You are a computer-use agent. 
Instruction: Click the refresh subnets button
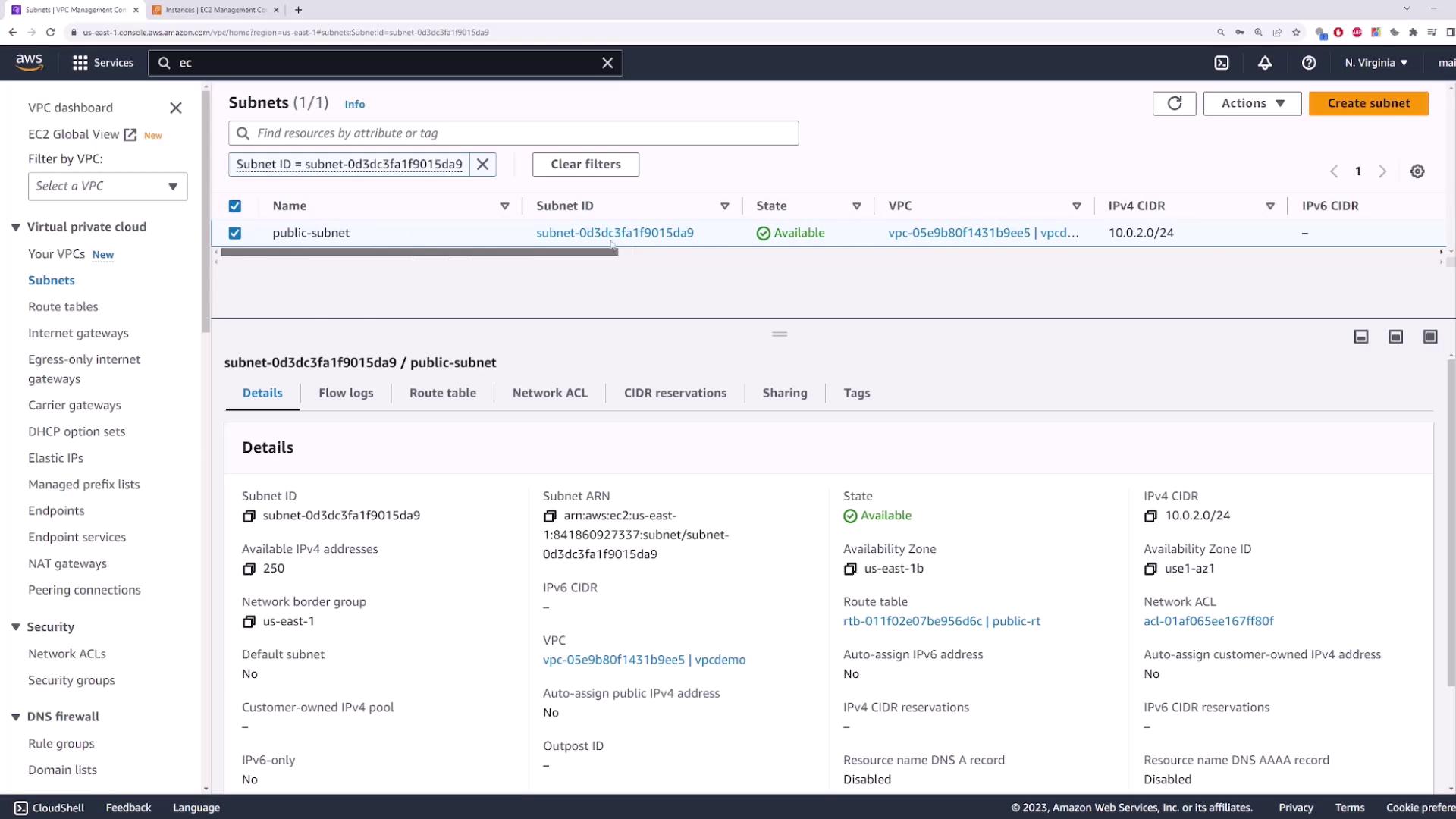pyautogui.click(x=1174, y=103)
